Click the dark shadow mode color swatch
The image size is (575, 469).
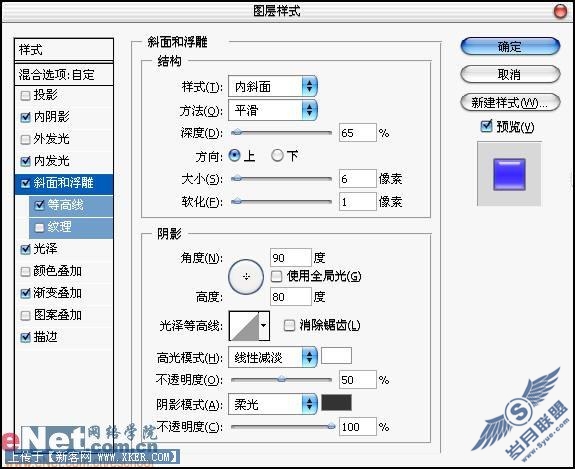click(x=336, y=403)
